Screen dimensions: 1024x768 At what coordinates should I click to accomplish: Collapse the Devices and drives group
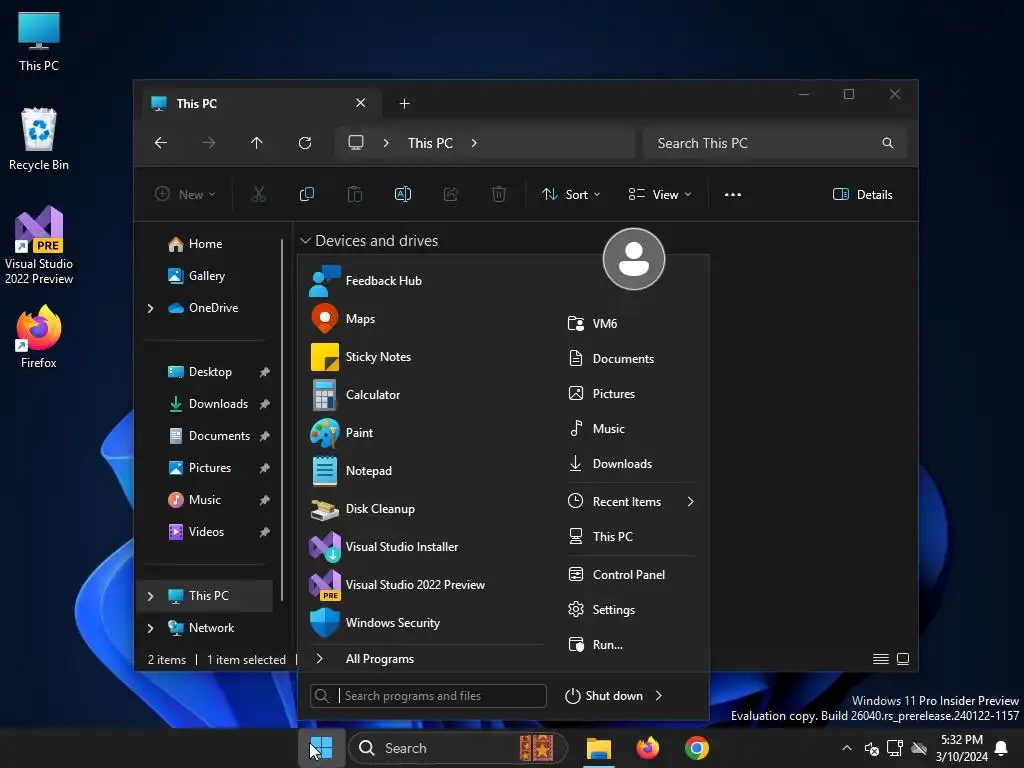[x=305, y=241]
